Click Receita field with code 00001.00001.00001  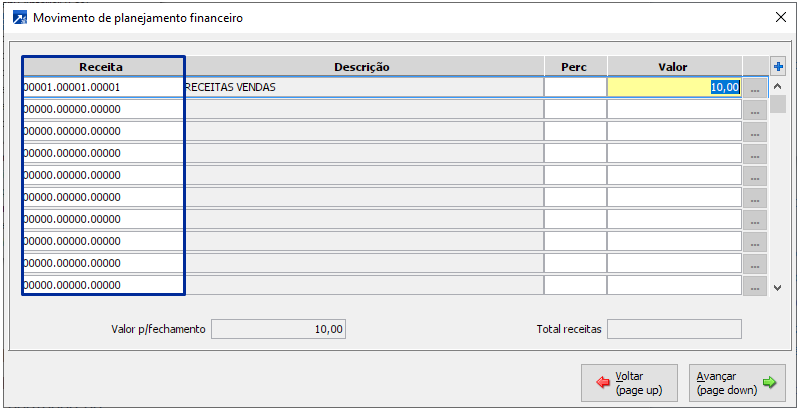102,88
